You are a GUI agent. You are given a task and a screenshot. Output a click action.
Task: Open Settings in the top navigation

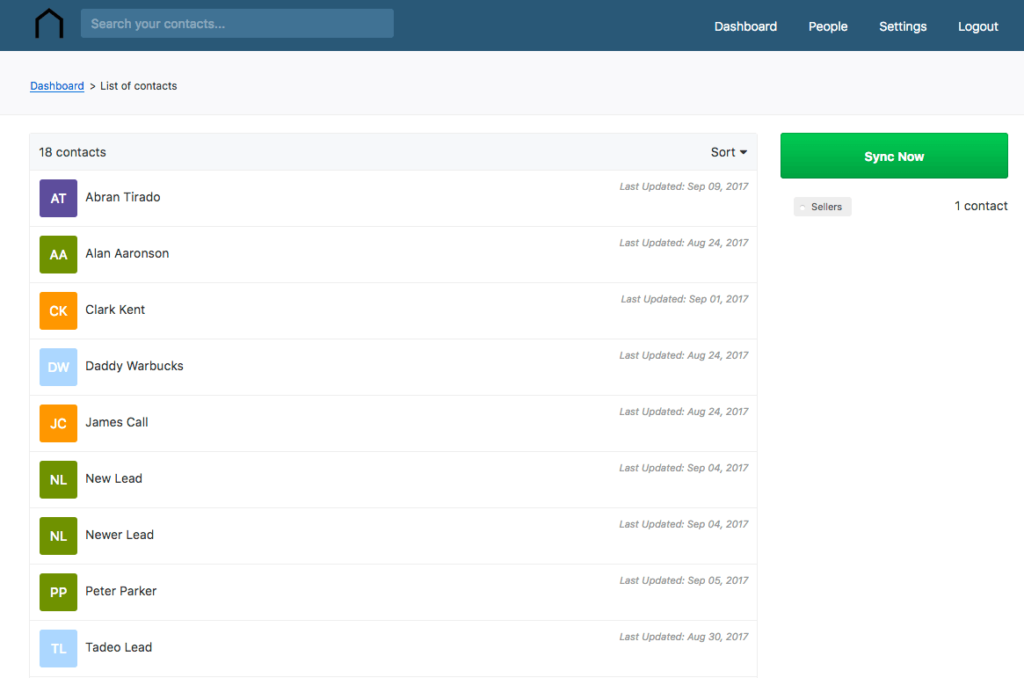coord(903,26)
